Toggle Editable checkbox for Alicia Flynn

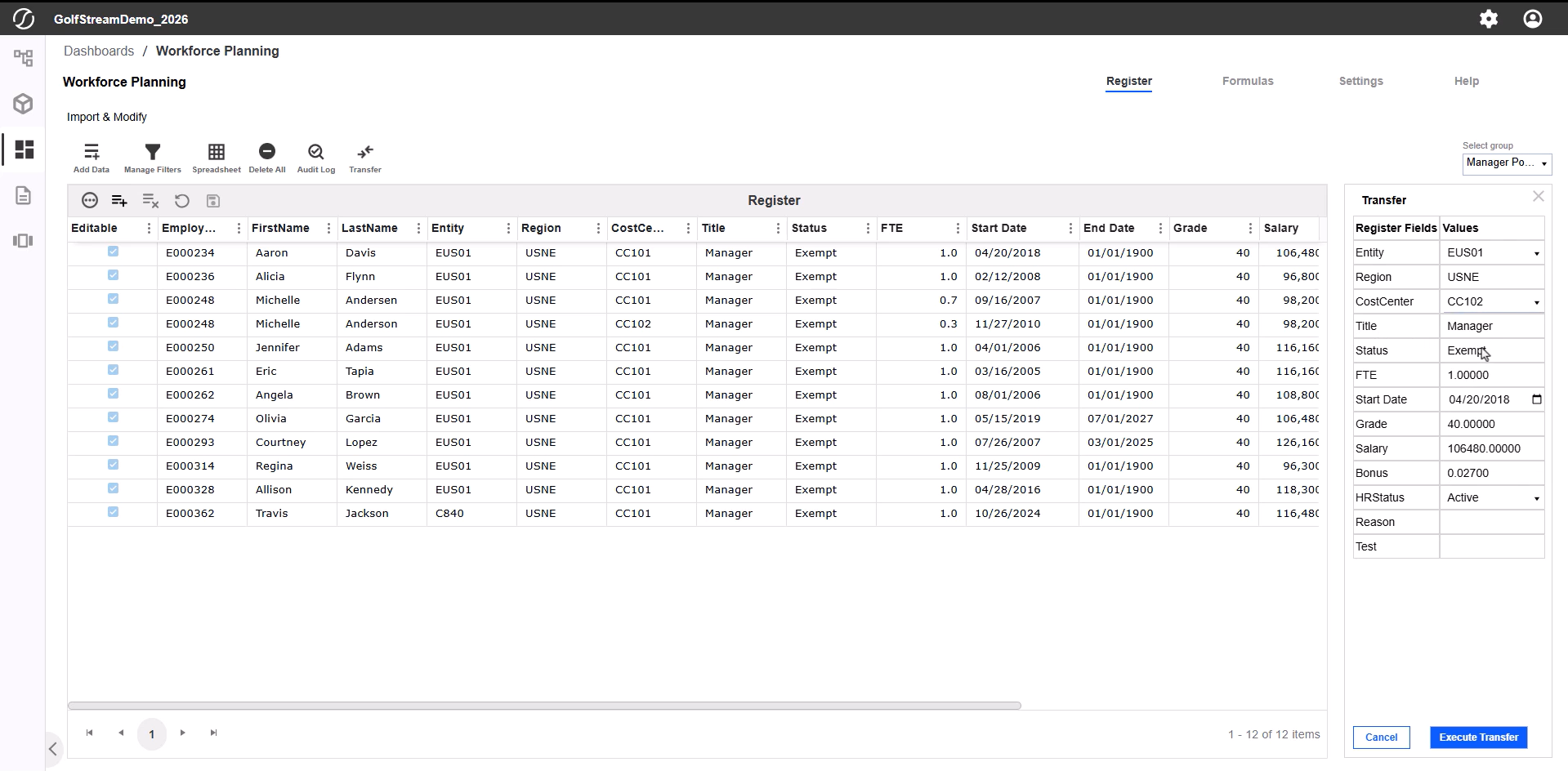tap(113, 275)
